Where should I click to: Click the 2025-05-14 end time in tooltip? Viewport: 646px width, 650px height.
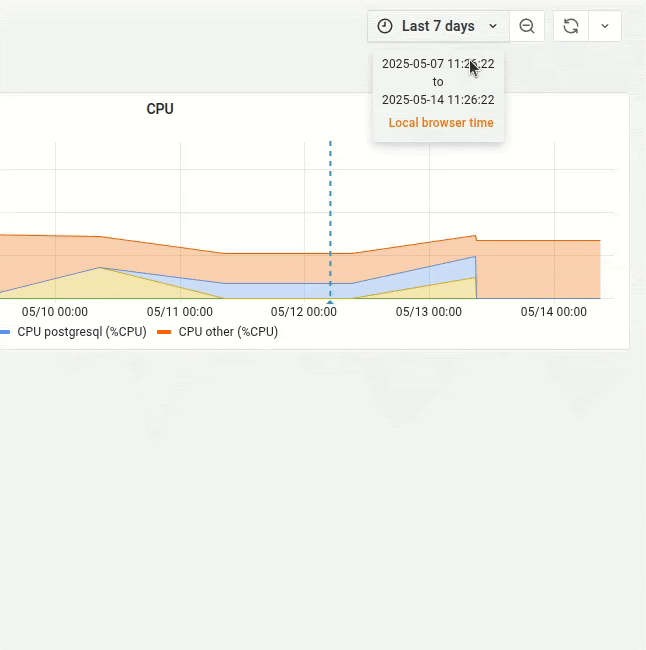click(x=438, y=100)
